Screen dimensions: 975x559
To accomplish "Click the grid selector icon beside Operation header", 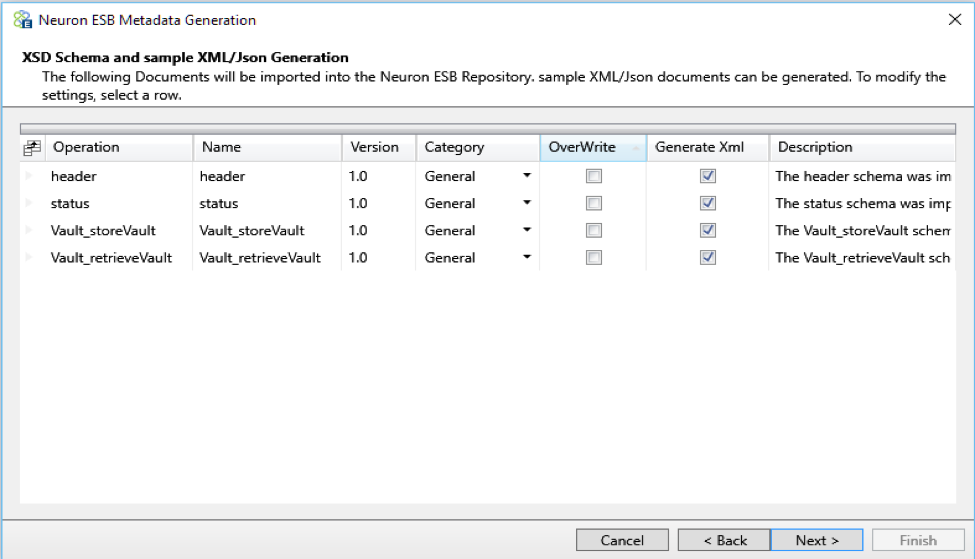I will [32, 148].
